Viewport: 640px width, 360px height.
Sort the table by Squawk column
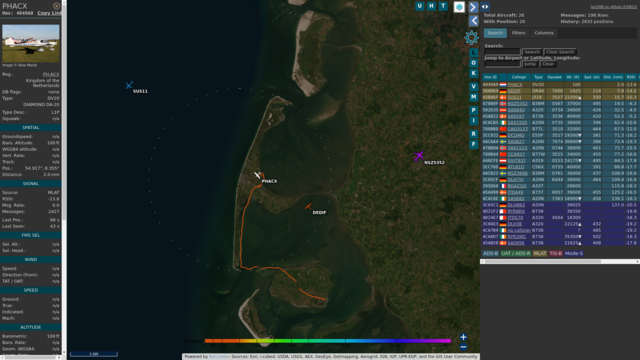(554, 77)
